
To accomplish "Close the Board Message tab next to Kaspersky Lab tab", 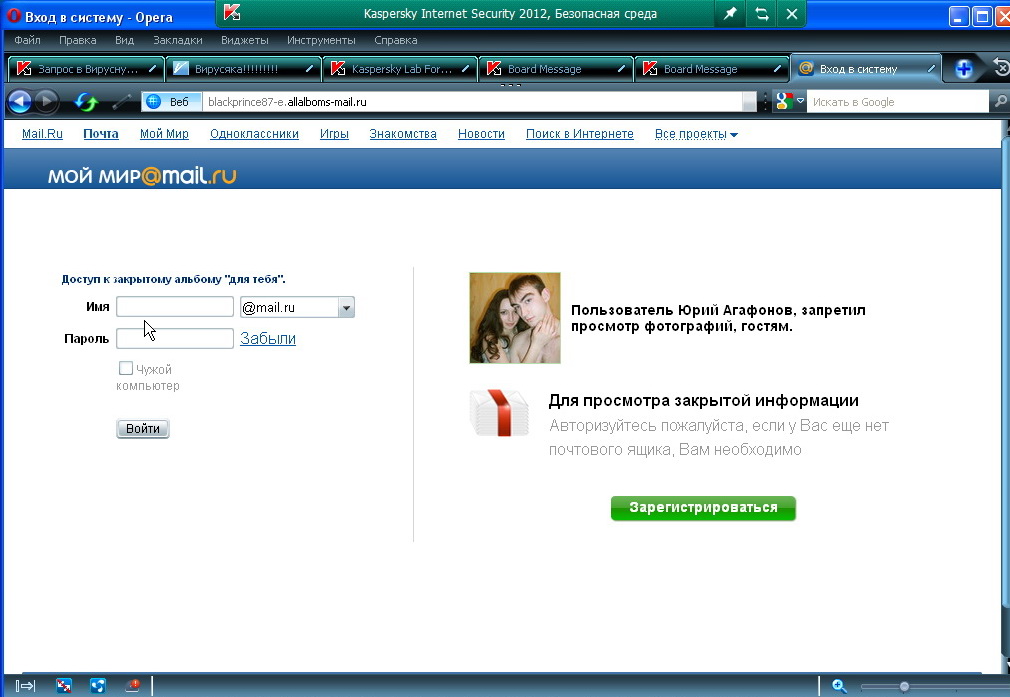I will coord(621,68).
